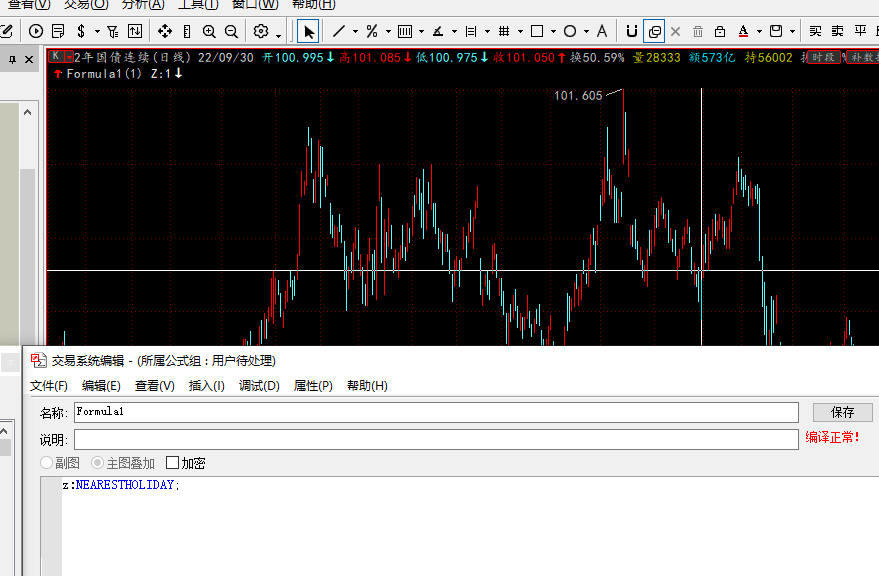
Task: Click the gray X delete drawing icon
Action: click(676, 31)
